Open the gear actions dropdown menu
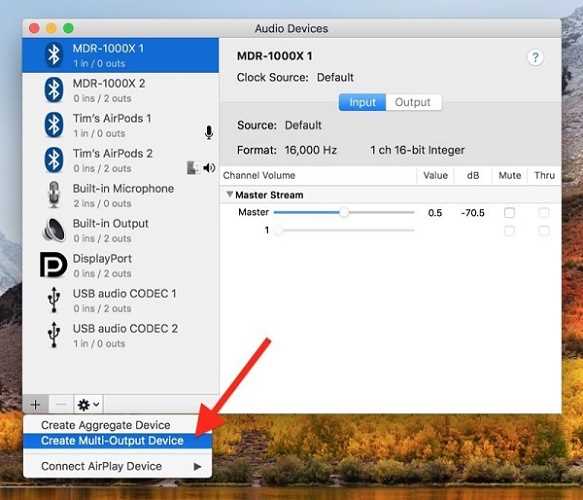 [88, 404]
